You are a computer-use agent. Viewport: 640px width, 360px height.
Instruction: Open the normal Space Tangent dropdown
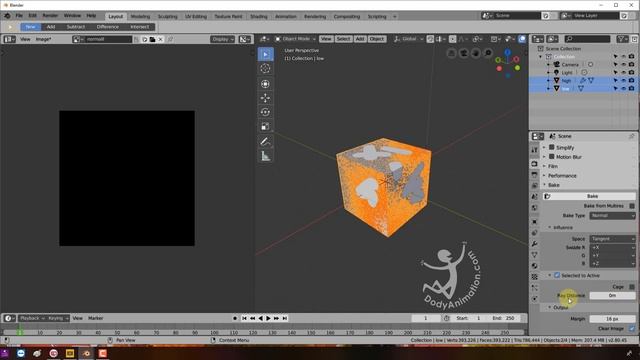click(612, 239)
